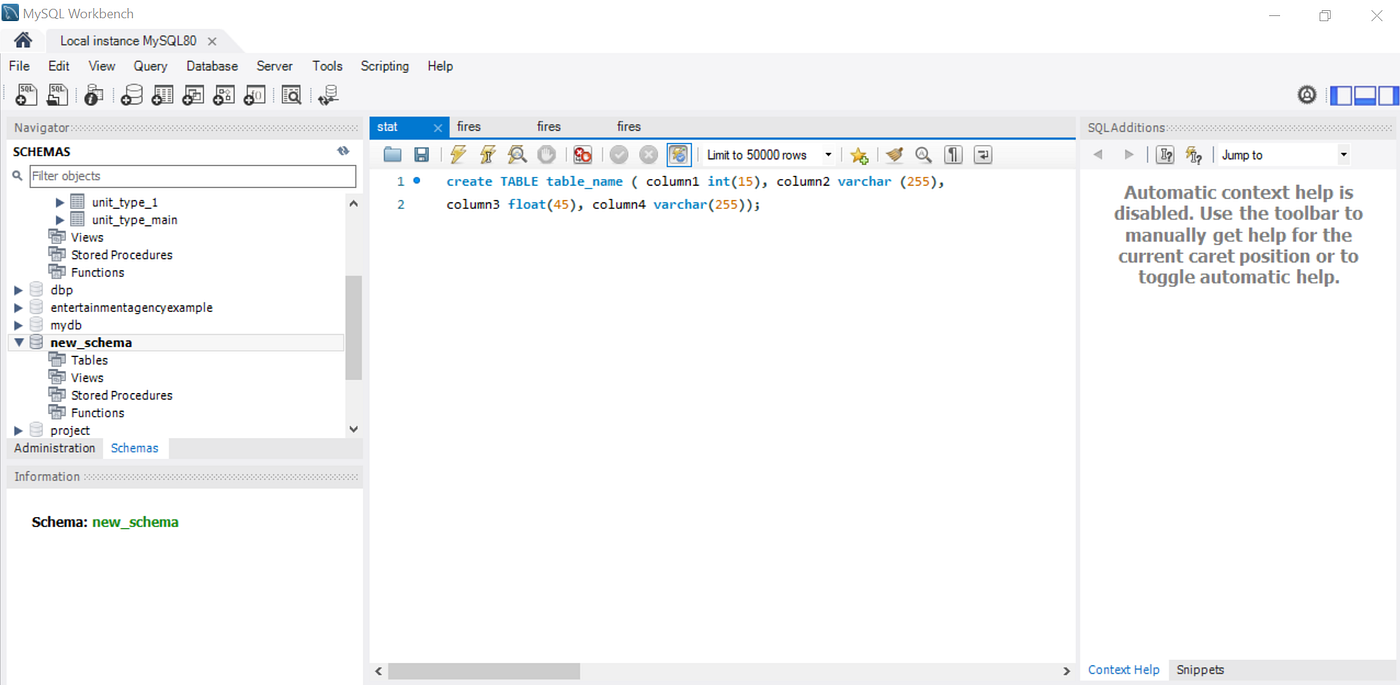Image resolution: width=1400 pixels, height=685 pixels.
Task: Toggle invisible characters pilcrow button
Action: point(953,155)
